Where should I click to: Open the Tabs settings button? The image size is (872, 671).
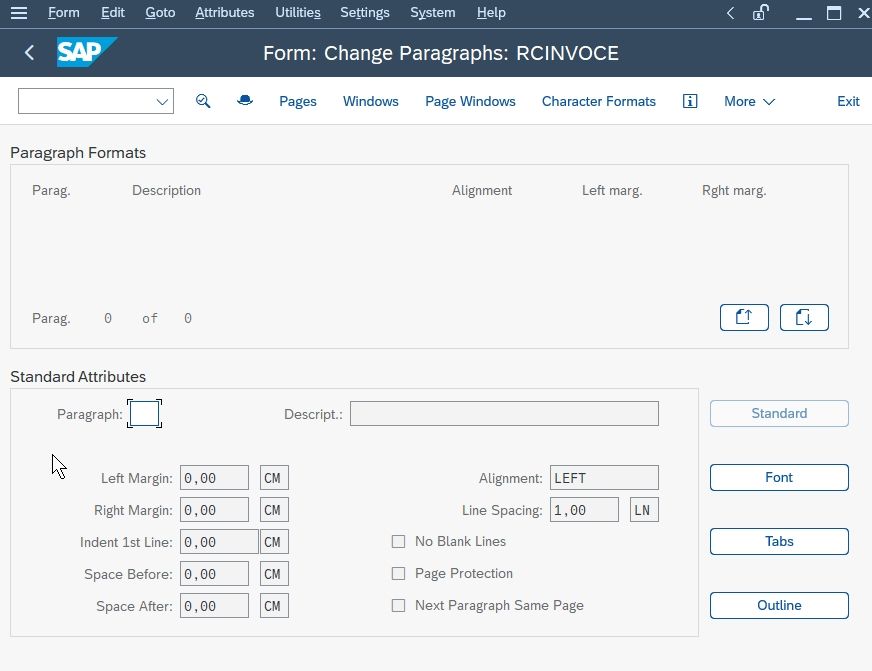[x=779, y=541]
